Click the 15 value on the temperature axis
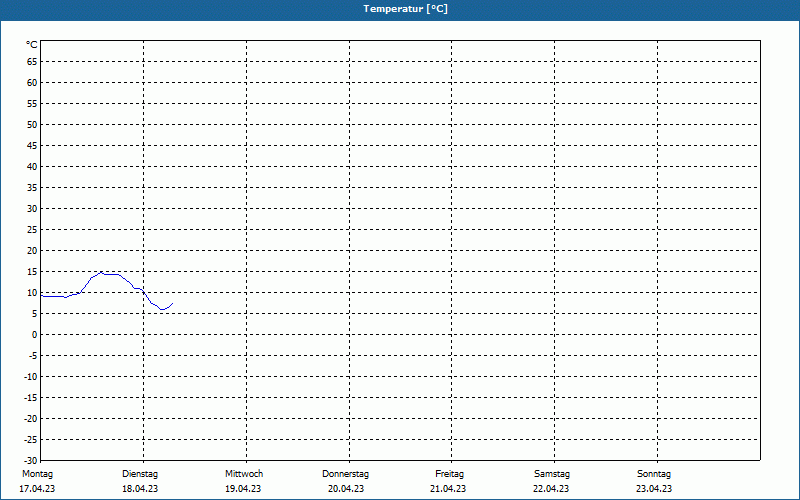The width and height of the screenshot is (800, 500). click(x=32, y=272)
